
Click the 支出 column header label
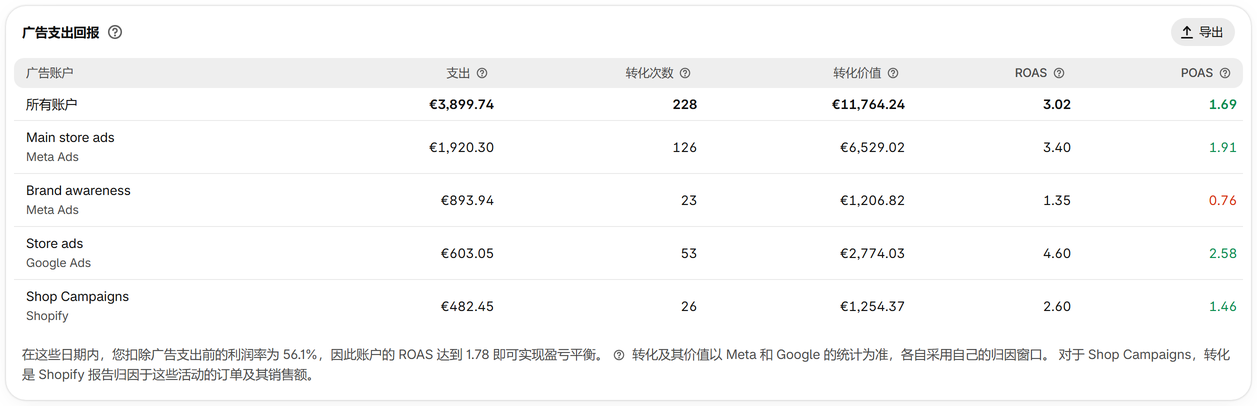[458, 73]
